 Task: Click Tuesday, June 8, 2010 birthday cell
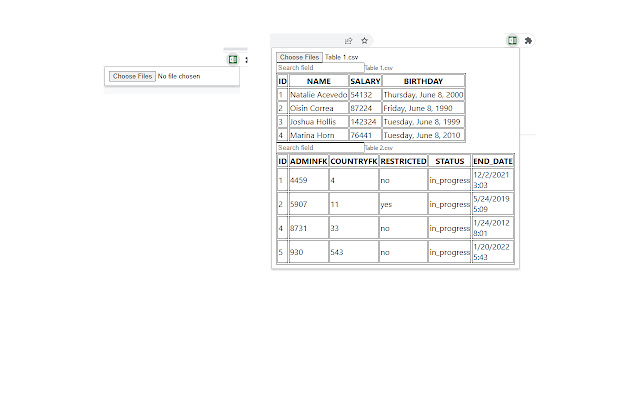(x=423, y=135)
